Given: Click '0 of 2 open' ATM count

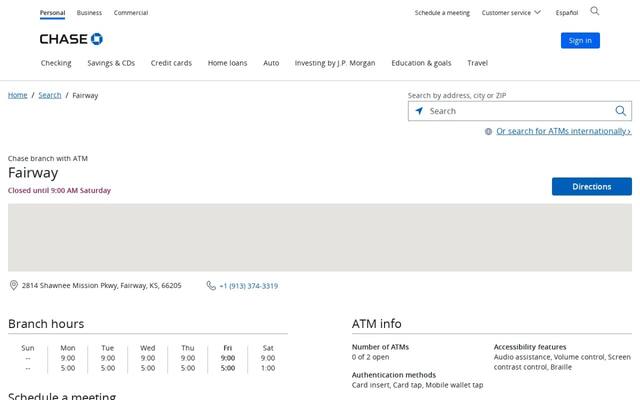Looking at the screenshot, I should pyautogui.click(x=370, y=357).
